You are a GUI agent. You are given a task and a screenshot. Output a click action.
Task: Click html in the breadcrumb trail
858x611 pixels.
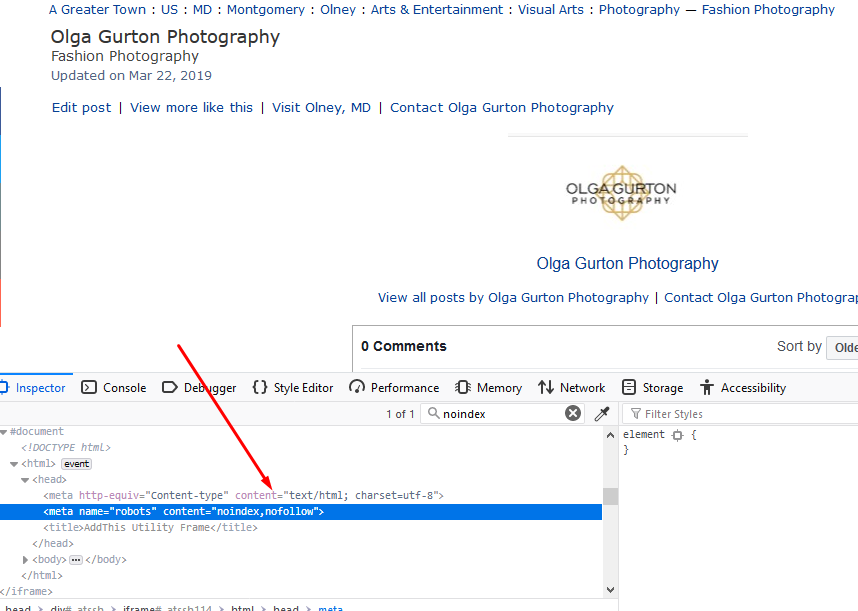(242, 608)
